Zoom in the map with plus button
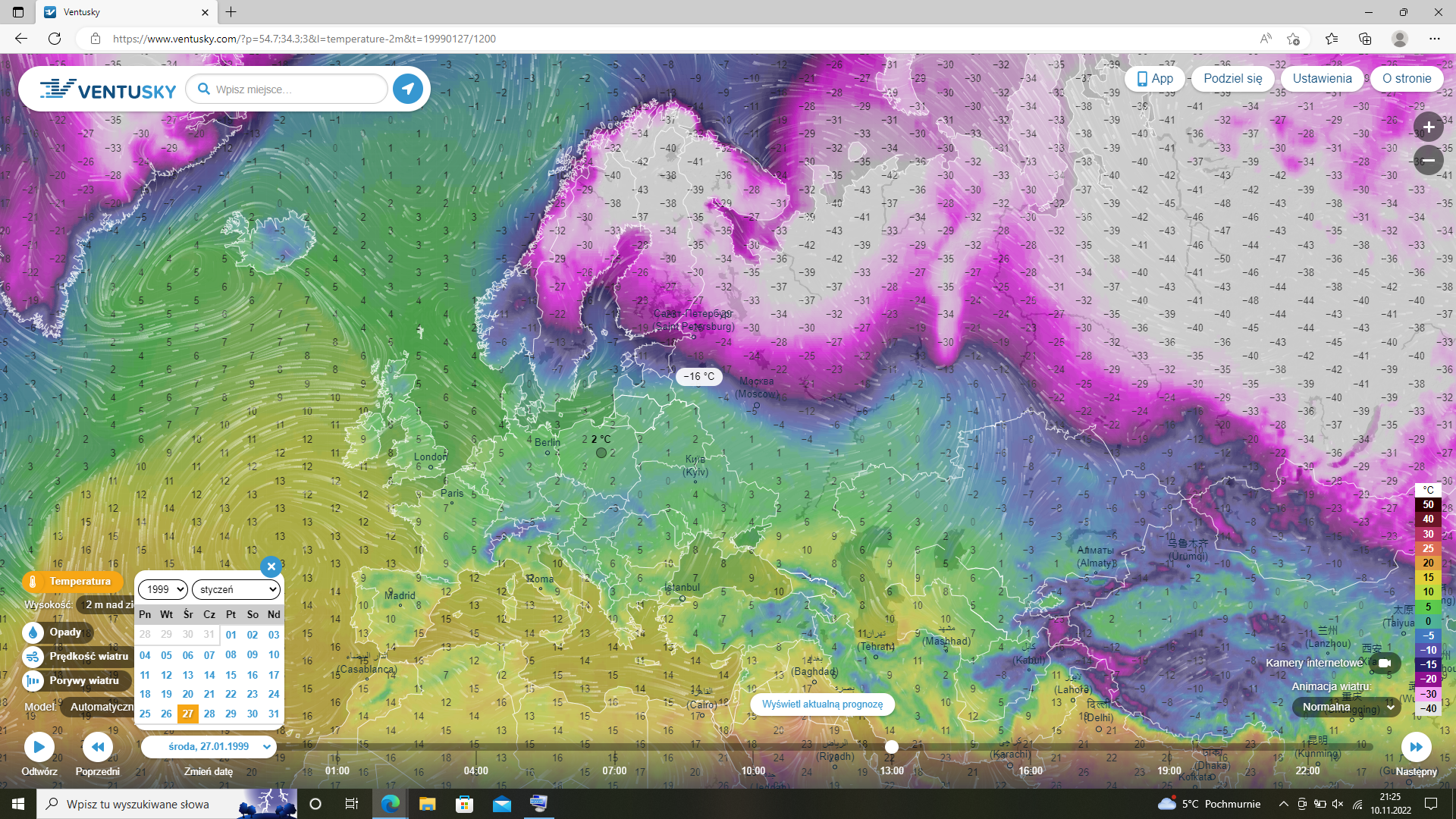 pyautogui.click(x=1428, y=127)
